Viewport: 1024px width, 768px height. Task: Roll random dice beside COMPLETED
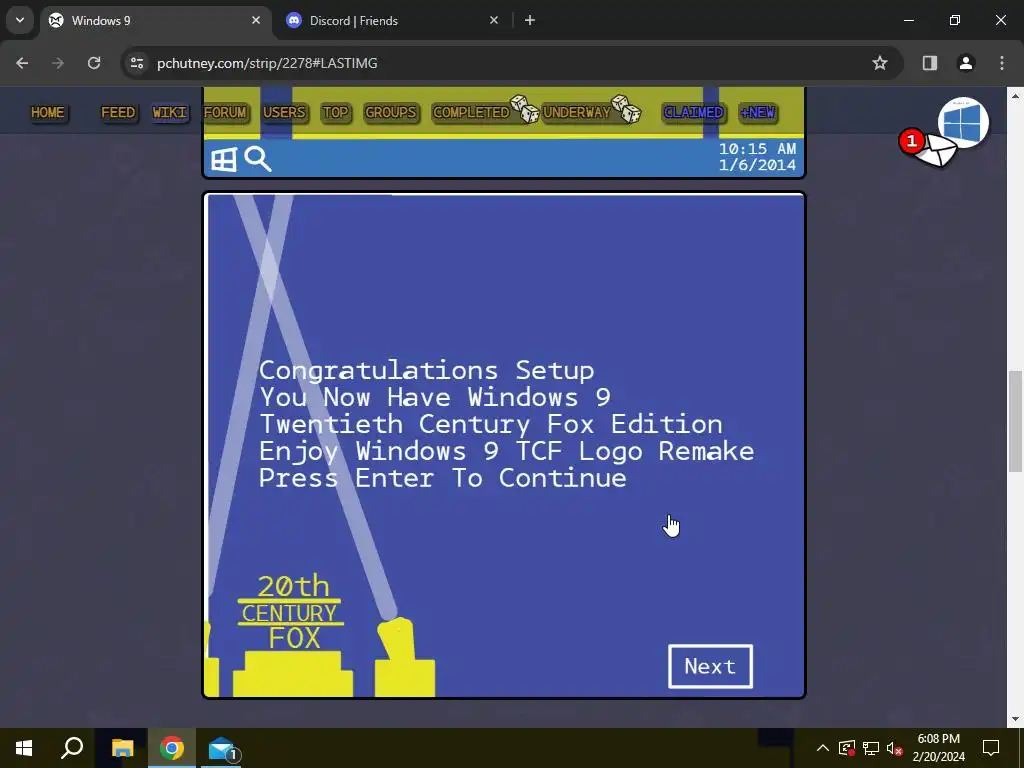click(524, 109)
